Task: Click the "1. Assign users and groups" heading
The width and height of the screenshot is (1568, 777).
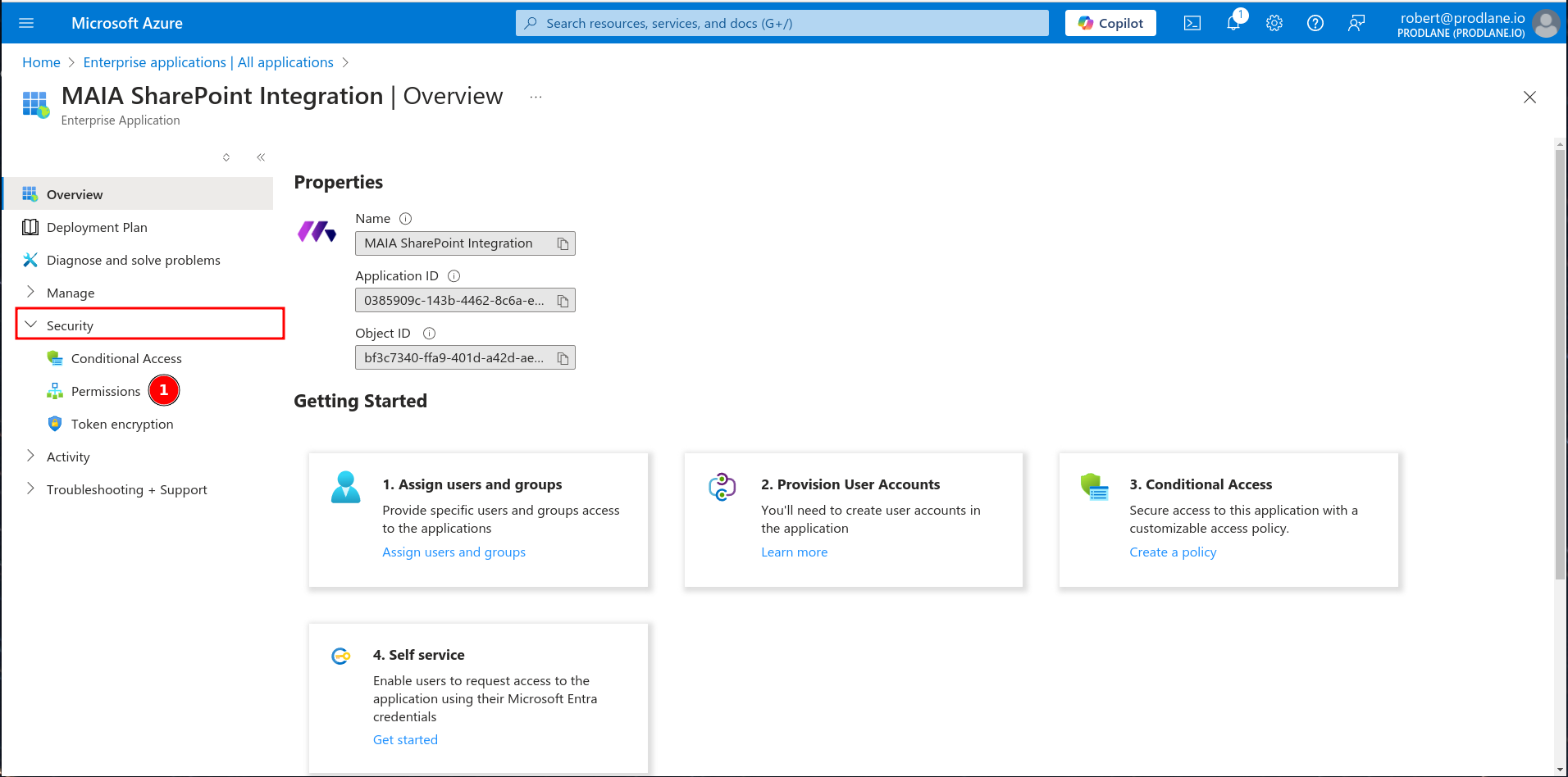Action: click(x=472, y=484)
